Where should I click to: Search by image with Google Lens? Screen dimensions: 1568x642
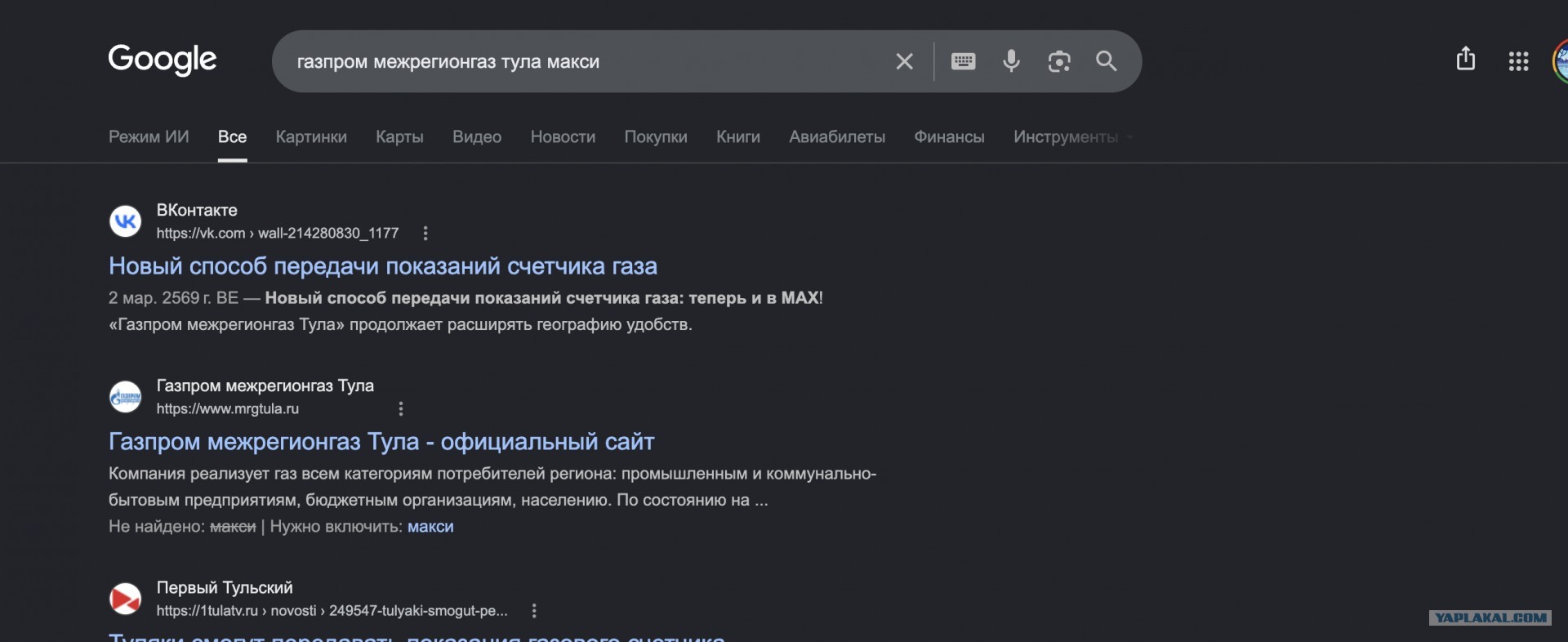tap(1059, 61)
